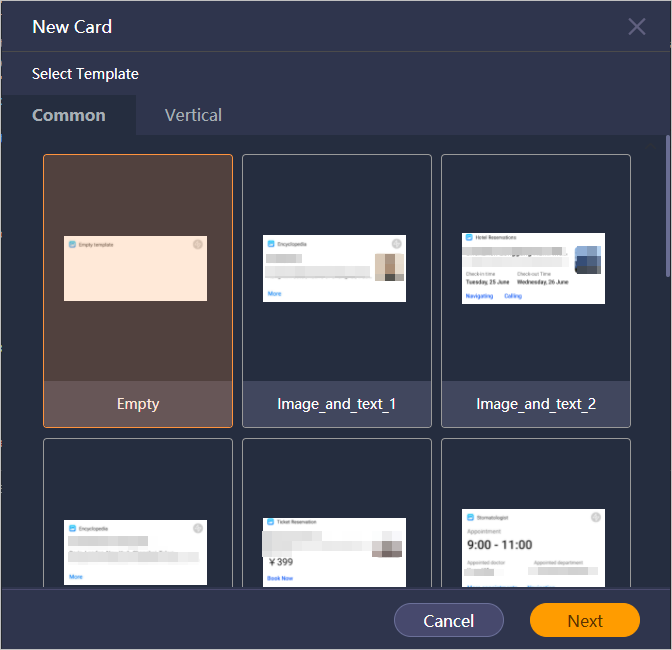The height and width of the screenshot is (650, 672).
Task: Click the round icon in the Stomatologist preview
Action: click(596, 517)
